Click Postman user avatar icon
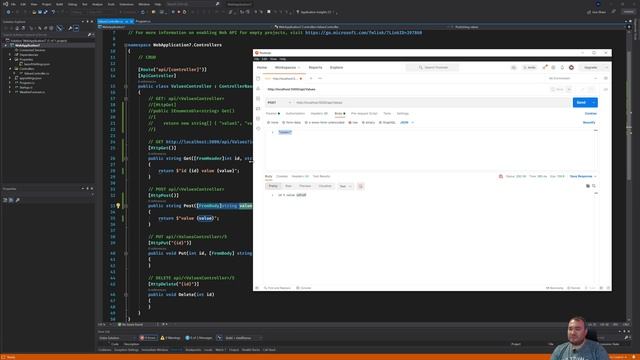The image size is (640, 360). 571,67
